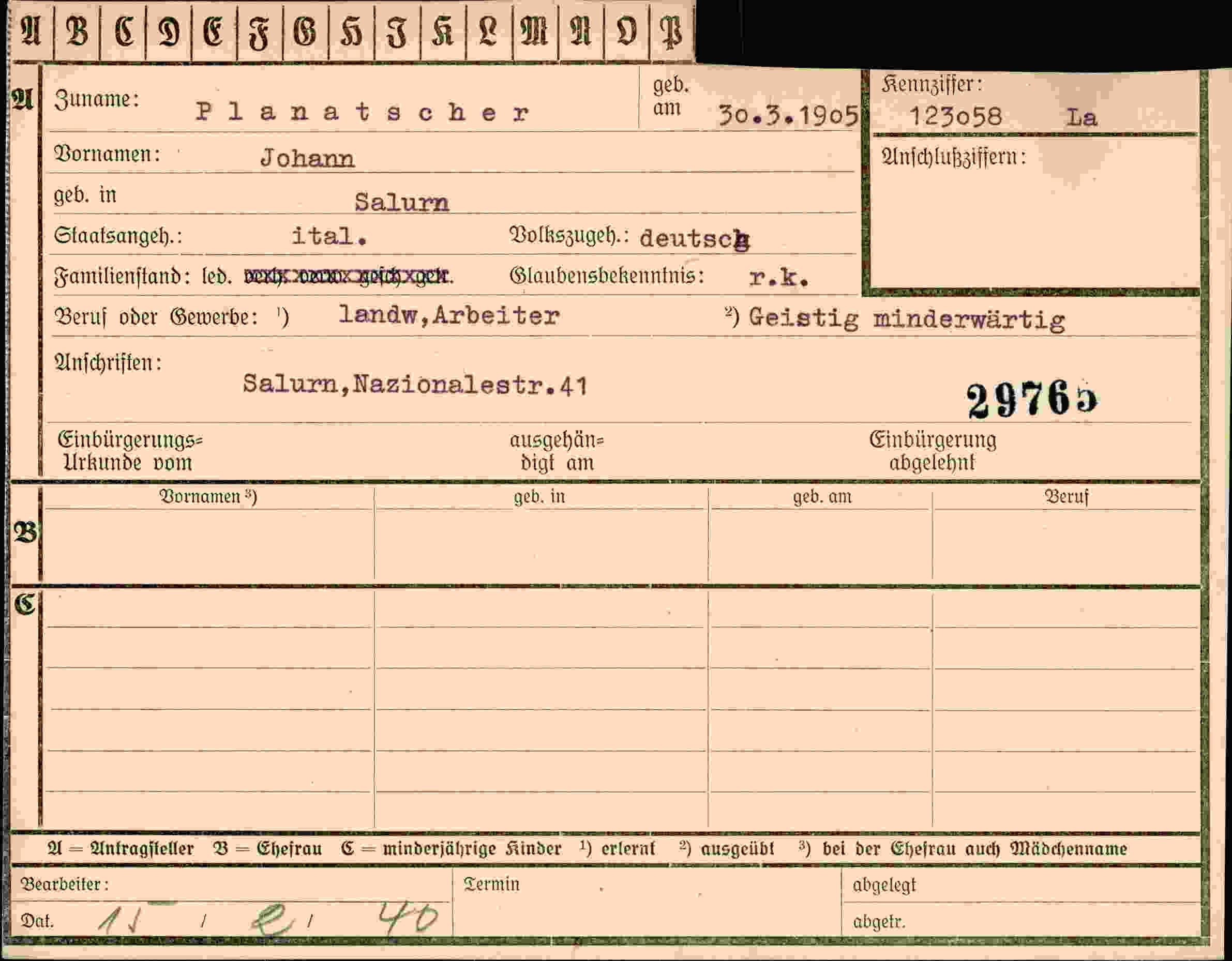Click the index tab letter P
The height and width of the screenshot is (961, 1232).
click(x=672, y=31)
